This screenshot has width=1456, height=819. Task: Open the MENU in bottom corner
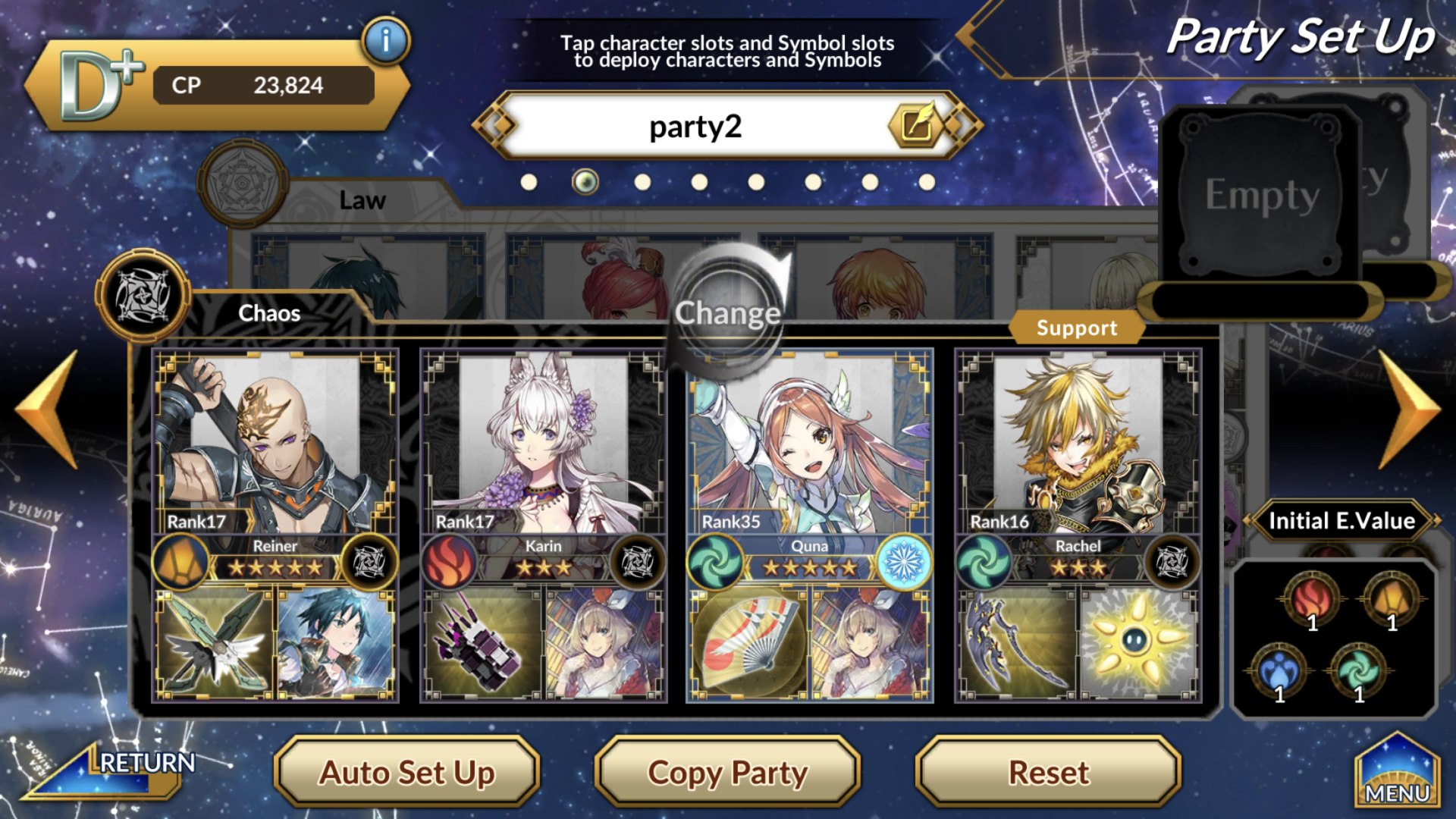1397,772
